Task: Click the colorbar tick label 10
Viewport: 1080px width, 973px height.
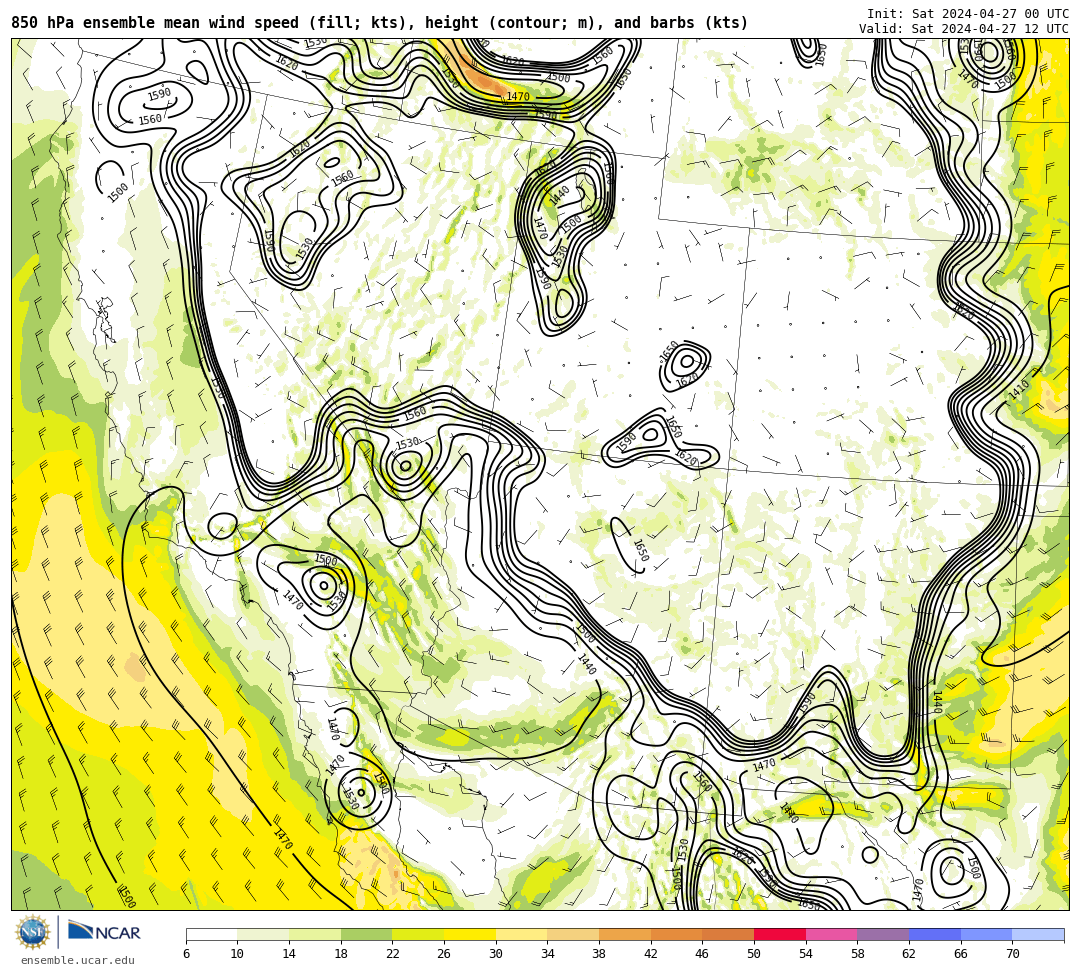Action: click(238, 954)
